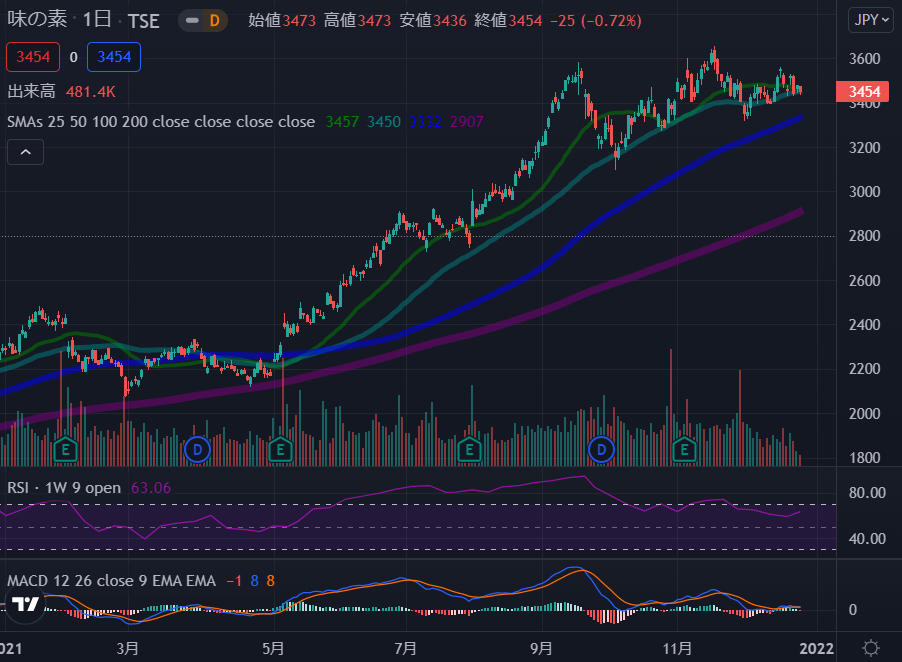The height and width of the screenshot is (662, 902).
Task: Click the blue buy price 3454 button
Action: (114, 57)
